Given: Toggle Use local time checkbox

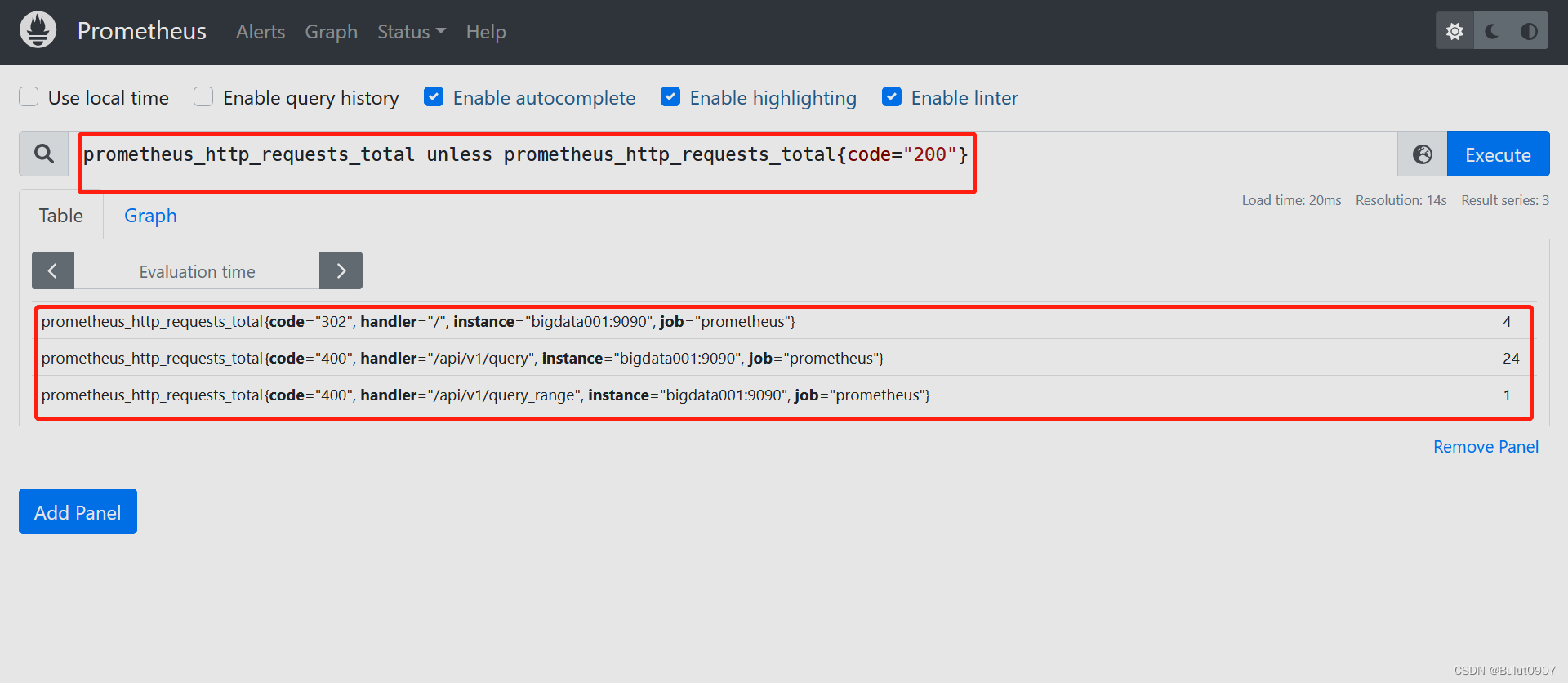Looking at the screenshot, I should (29, 97).
